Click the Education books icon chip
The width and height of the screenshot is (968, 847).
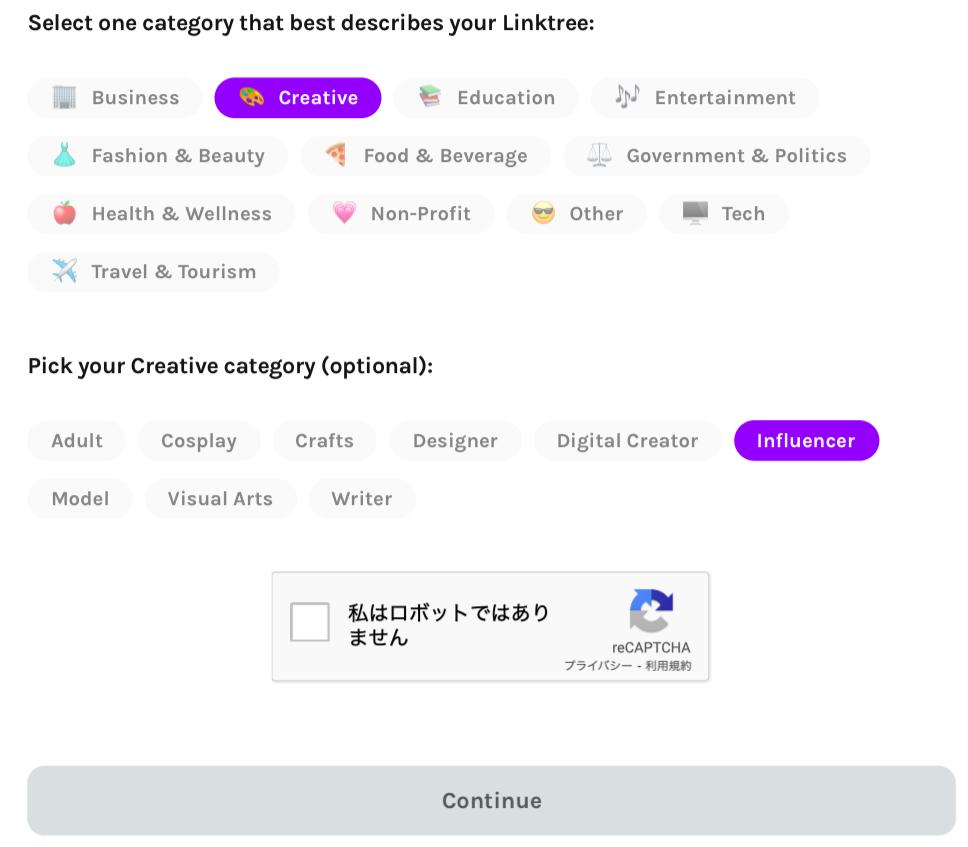point(486,98)
